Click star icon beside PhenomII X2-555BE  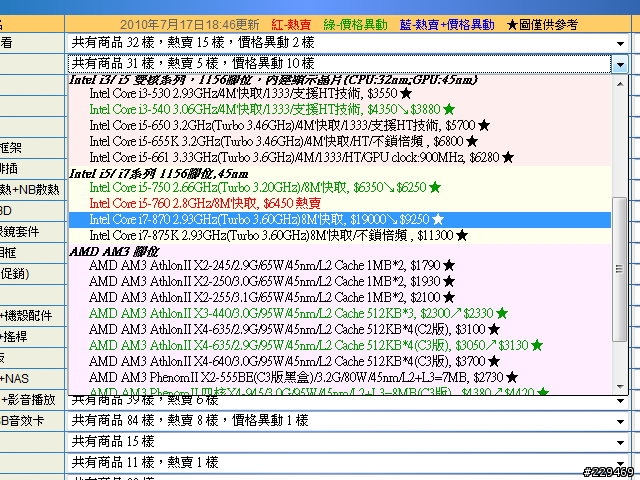[511, 377]
